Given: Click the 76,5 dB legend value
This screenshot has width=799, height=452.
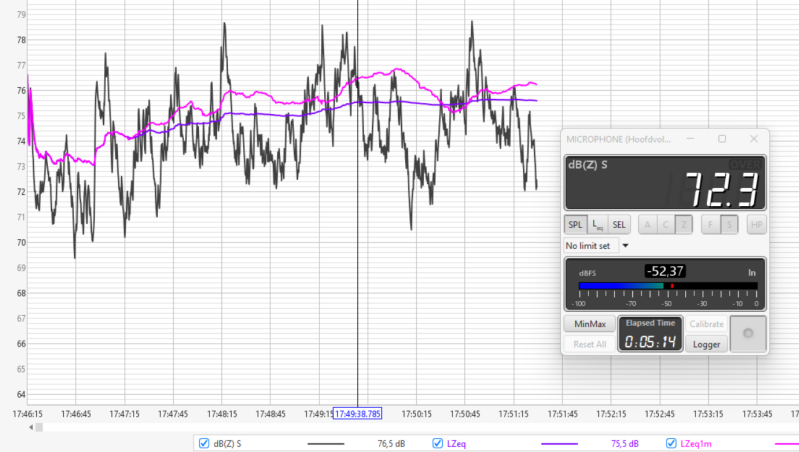Looking at the screenshot, I should 391,444.
